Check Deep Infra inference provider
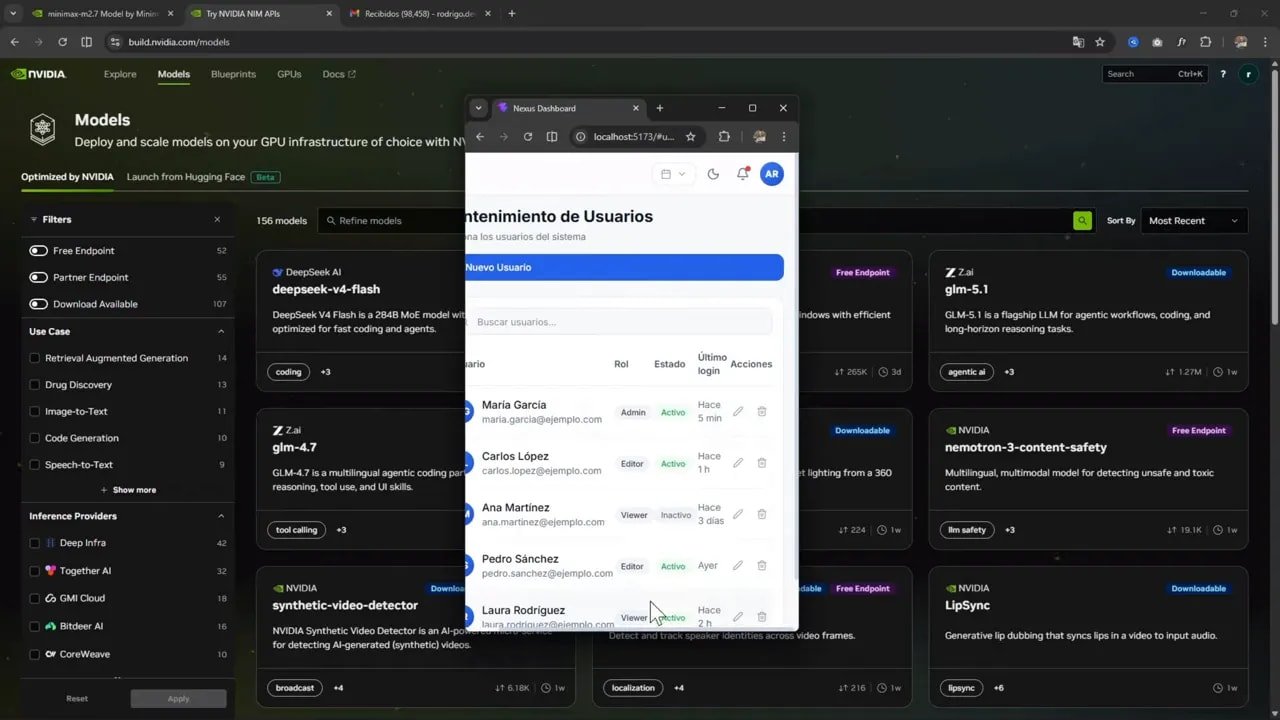This screenshot has height=720, width=1280. (x=35, y=543)
